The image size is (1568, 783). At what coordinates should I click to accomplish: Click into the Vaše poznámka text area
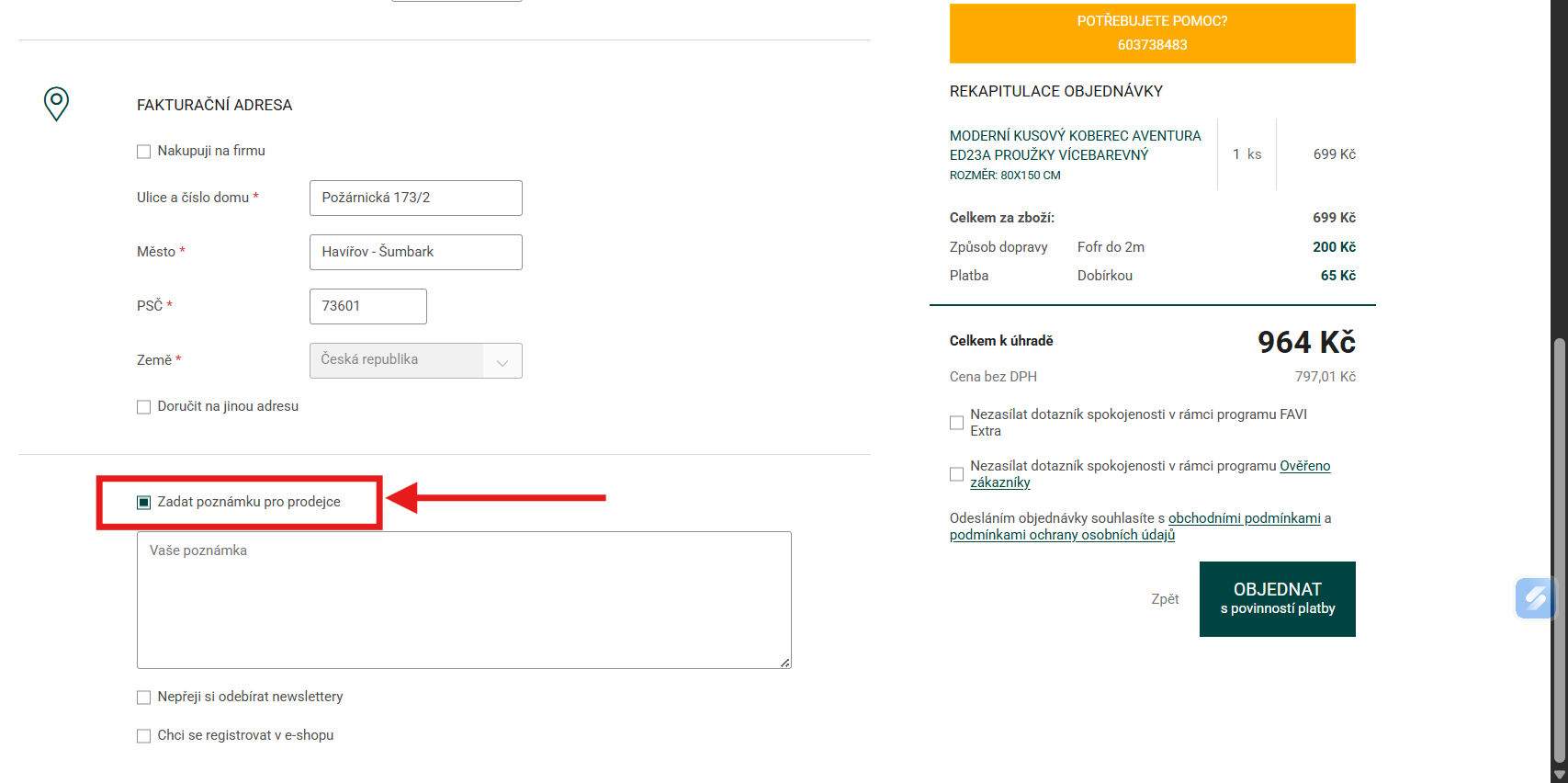[x=464, y=599]
